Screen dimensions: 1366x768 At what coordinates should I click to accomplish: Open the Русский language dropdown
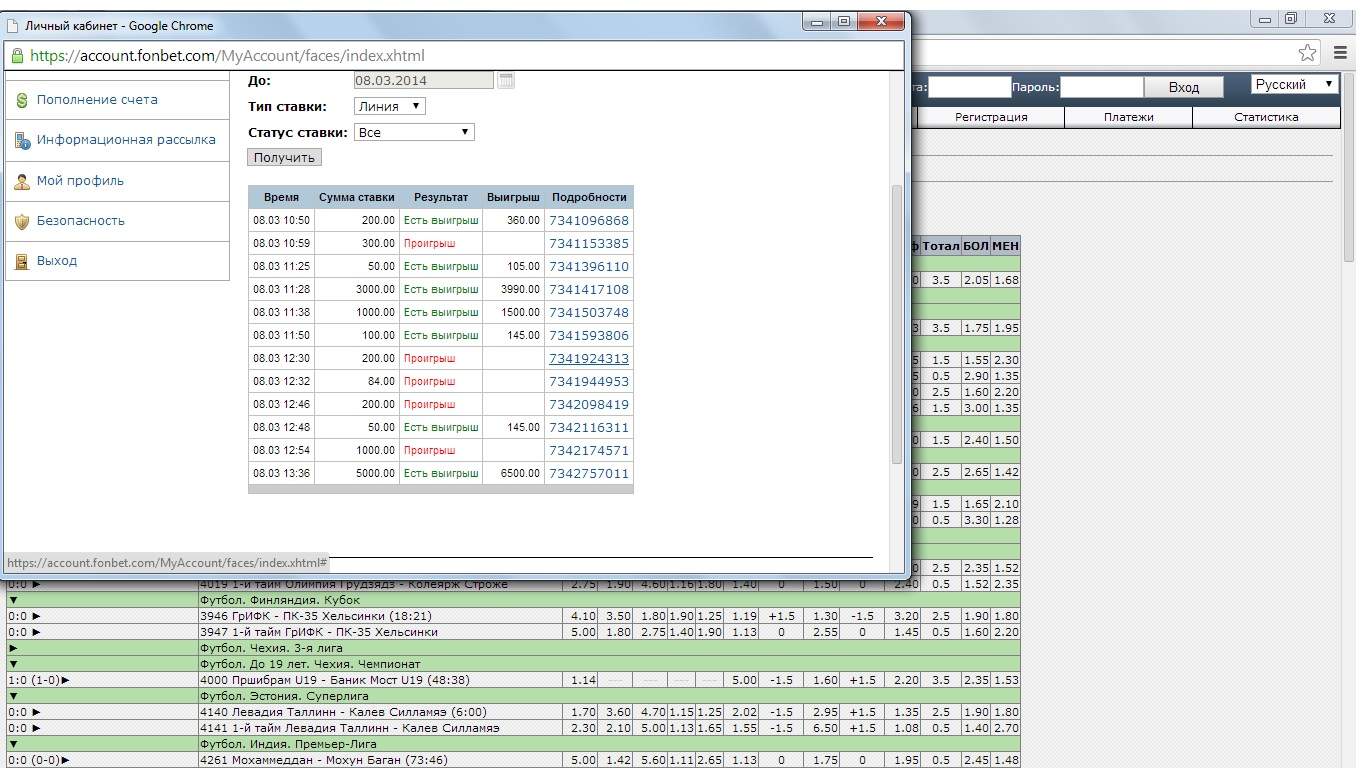tap(1295, 85)
